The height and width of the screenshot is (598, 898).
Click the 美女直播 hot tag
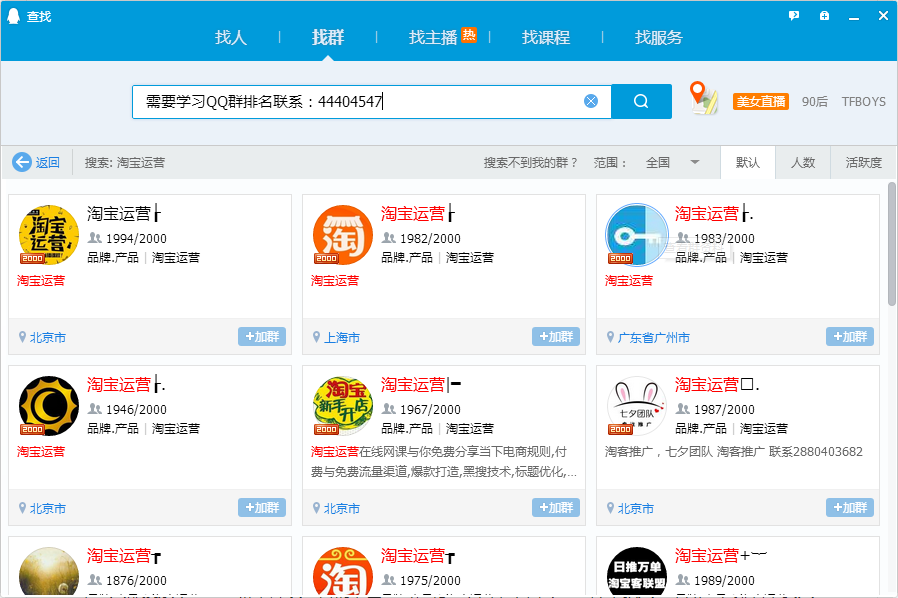[x=761, y=101]
